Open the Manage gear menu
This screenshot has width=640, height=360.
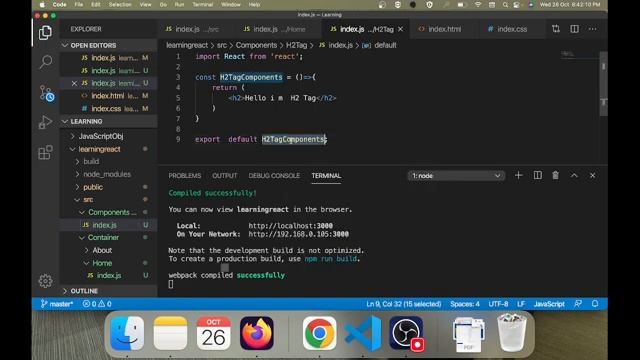tap(45, 281)
